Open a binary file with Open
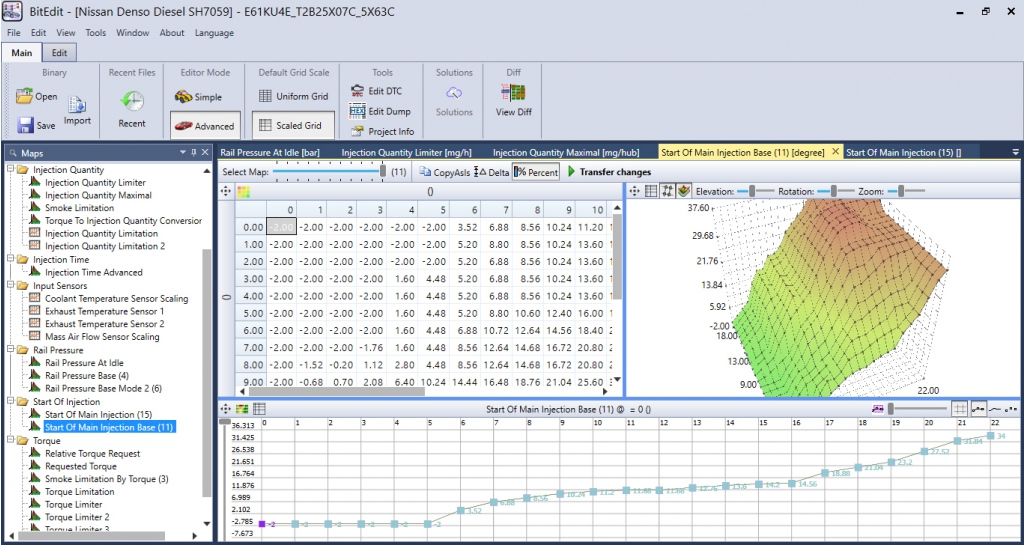This screenshot has width=1024, height=545. [37, 97]
